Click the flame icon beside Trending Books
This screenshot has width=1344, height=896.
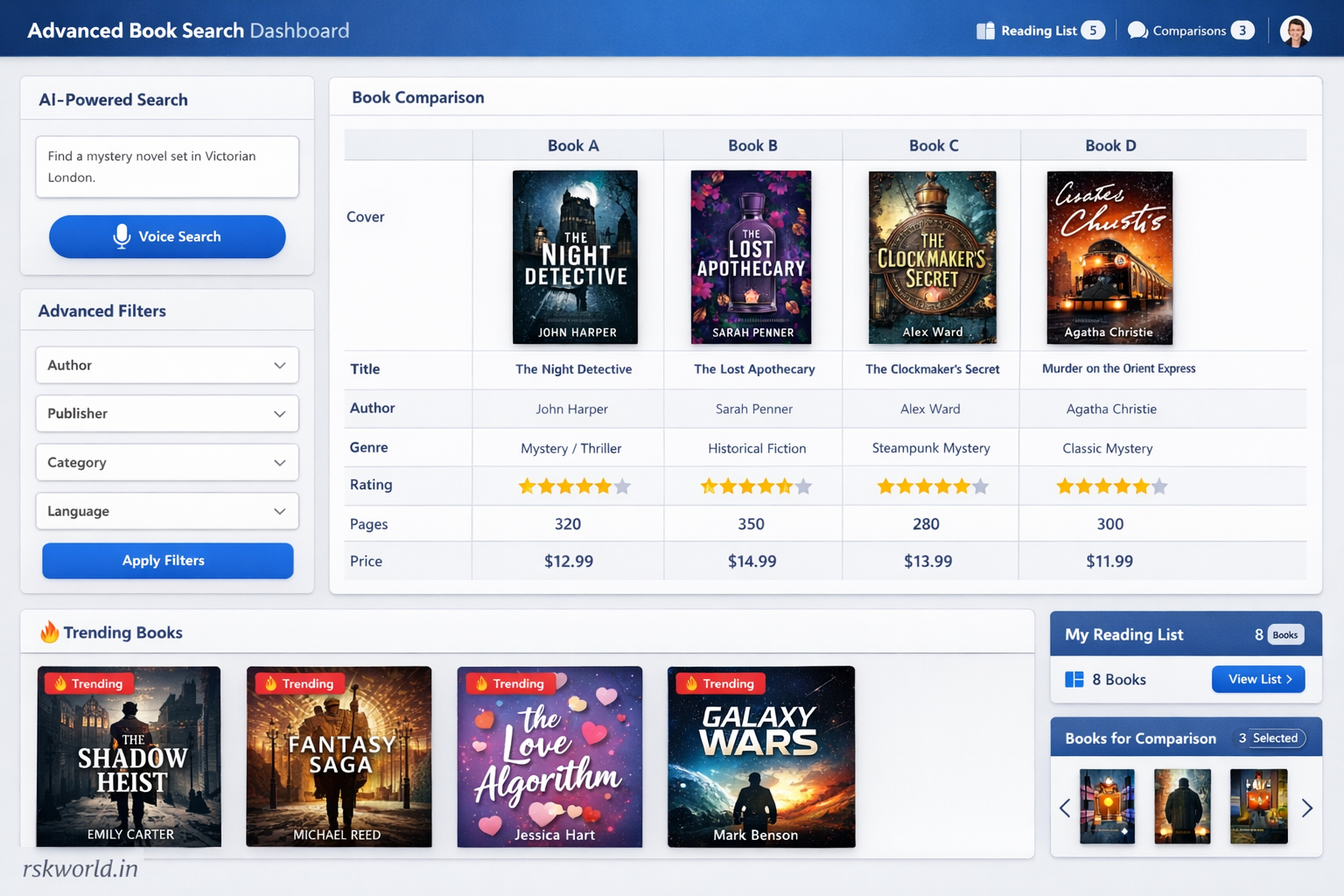pos(50,632)
